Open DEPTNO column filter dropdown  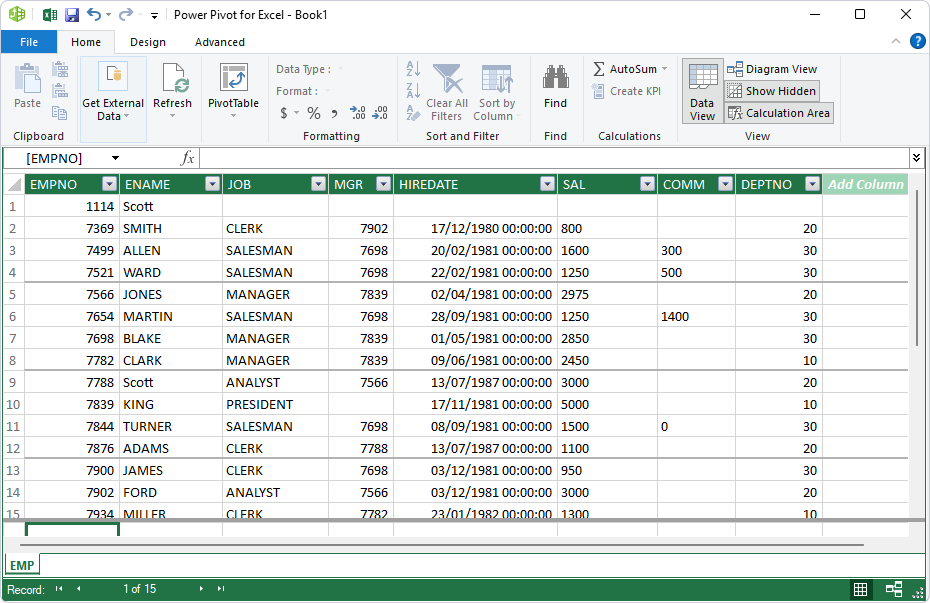813,184
